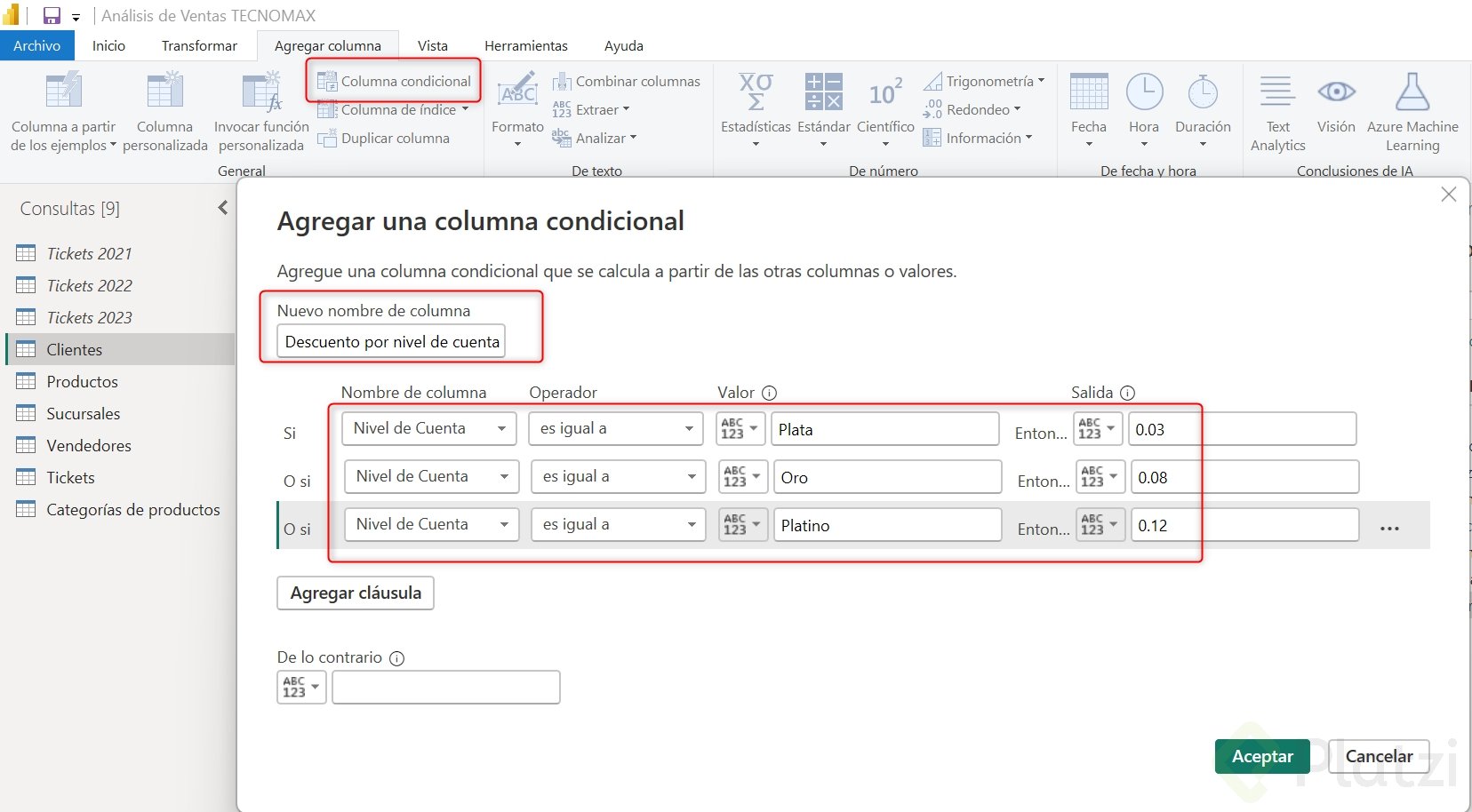The image size is (1472, 812).
Task: Select the Vendedores query
Action: (120, 445)
